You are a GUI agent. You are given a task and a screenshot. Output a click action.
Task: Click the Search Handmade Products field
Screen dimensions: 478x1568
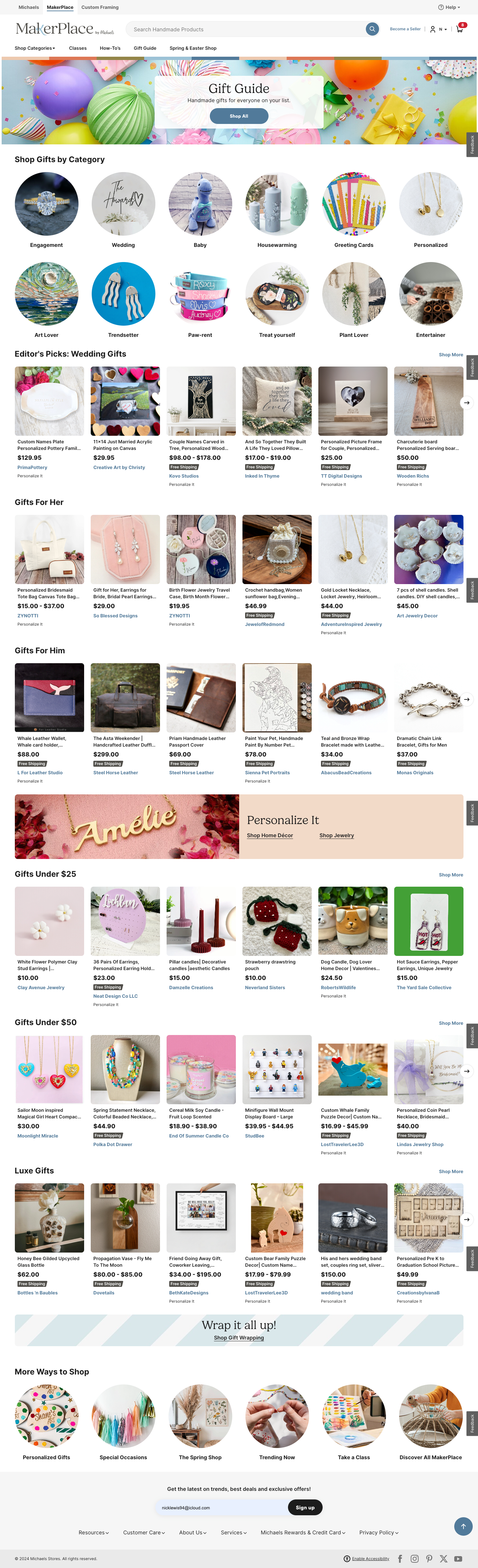point(247,29)
